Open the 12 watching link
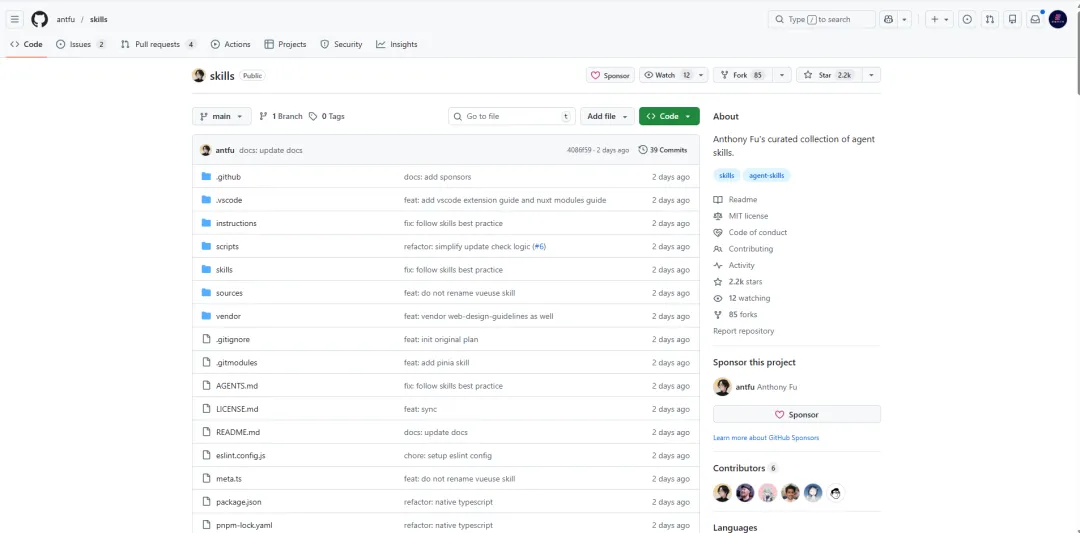Viewport: 1080px width, 533px height. tap(749, 298)
